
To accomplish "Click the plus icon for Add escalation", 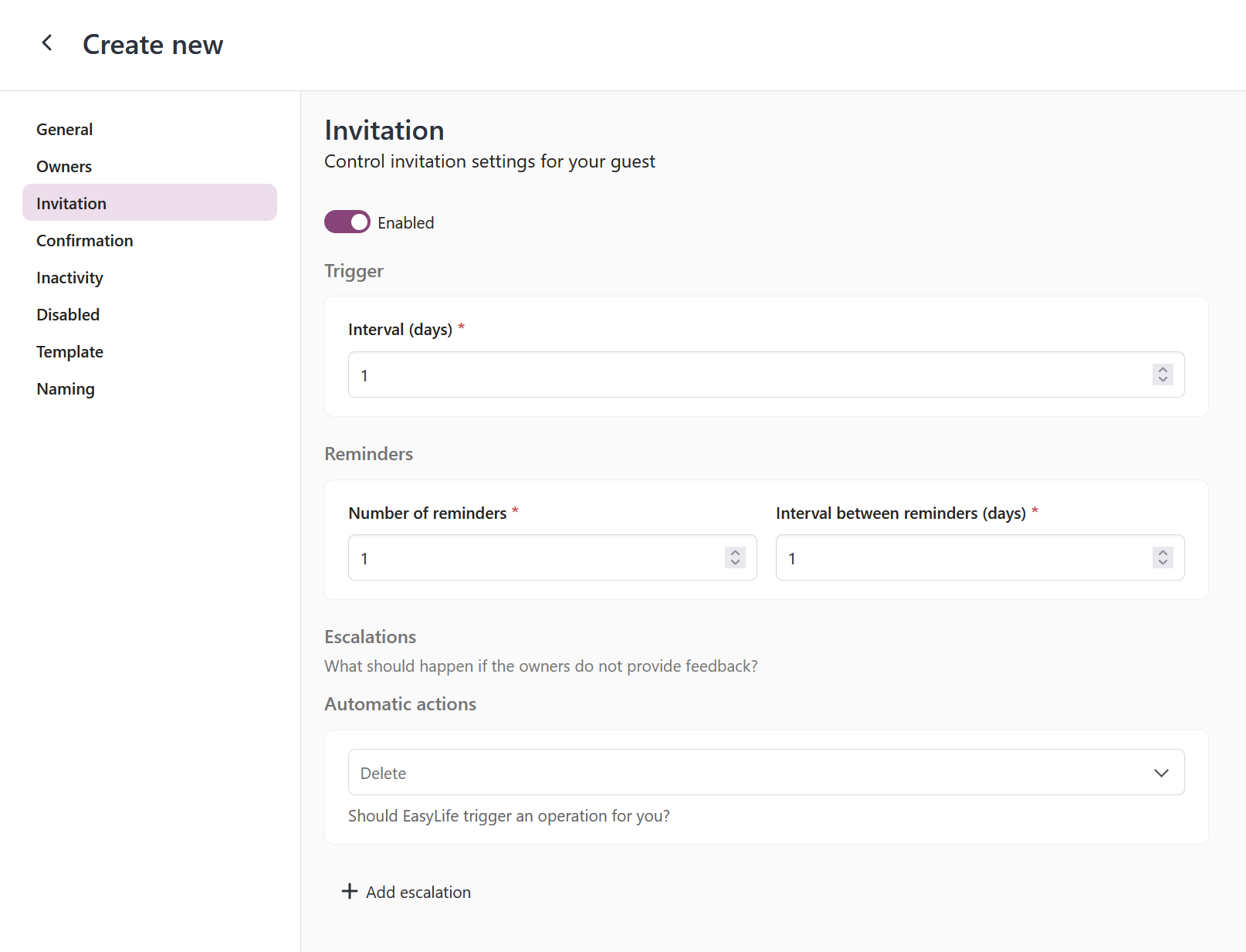I will point(350,891).
